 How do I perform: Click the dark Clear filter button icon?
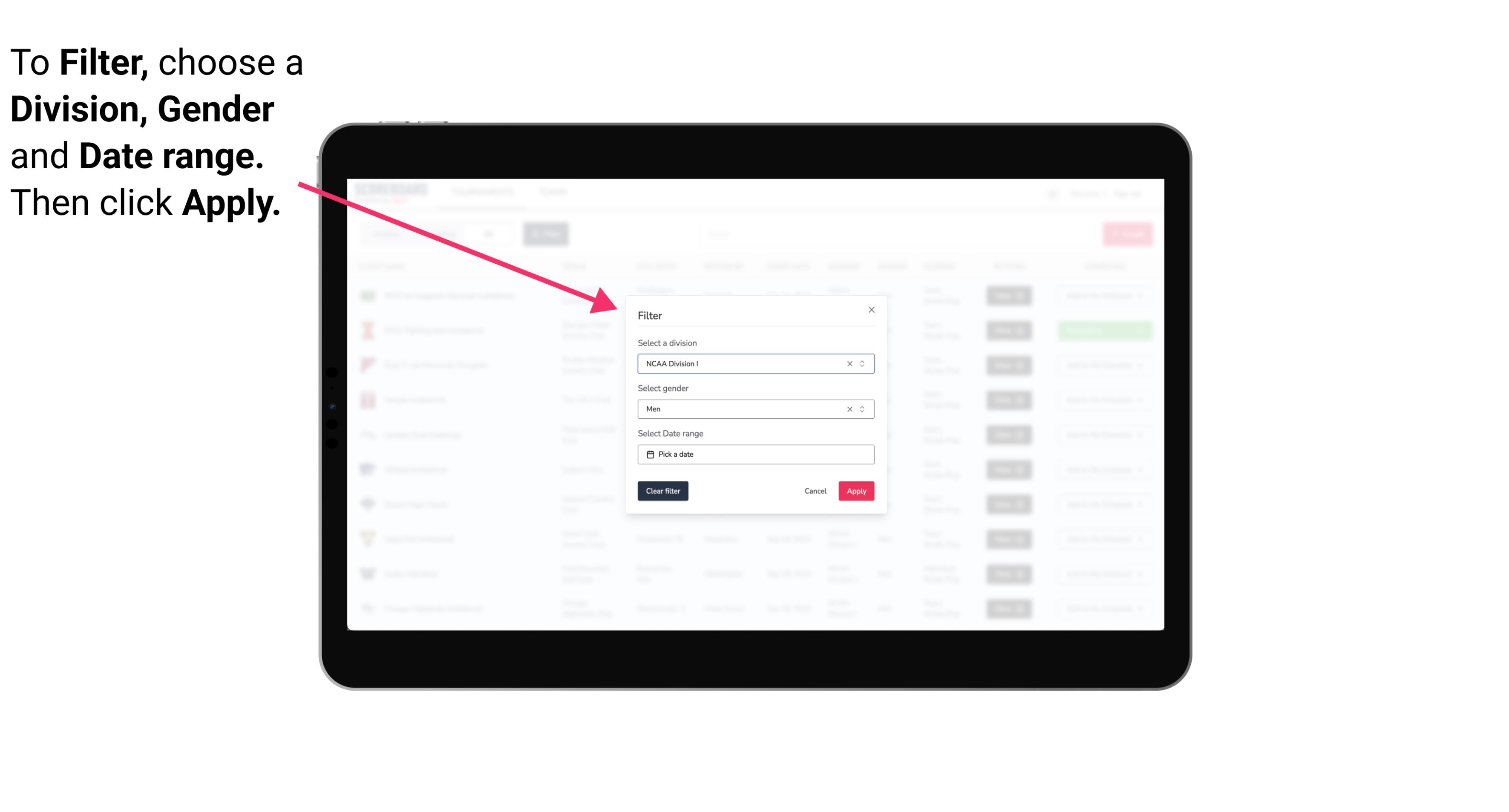(663, 491)
